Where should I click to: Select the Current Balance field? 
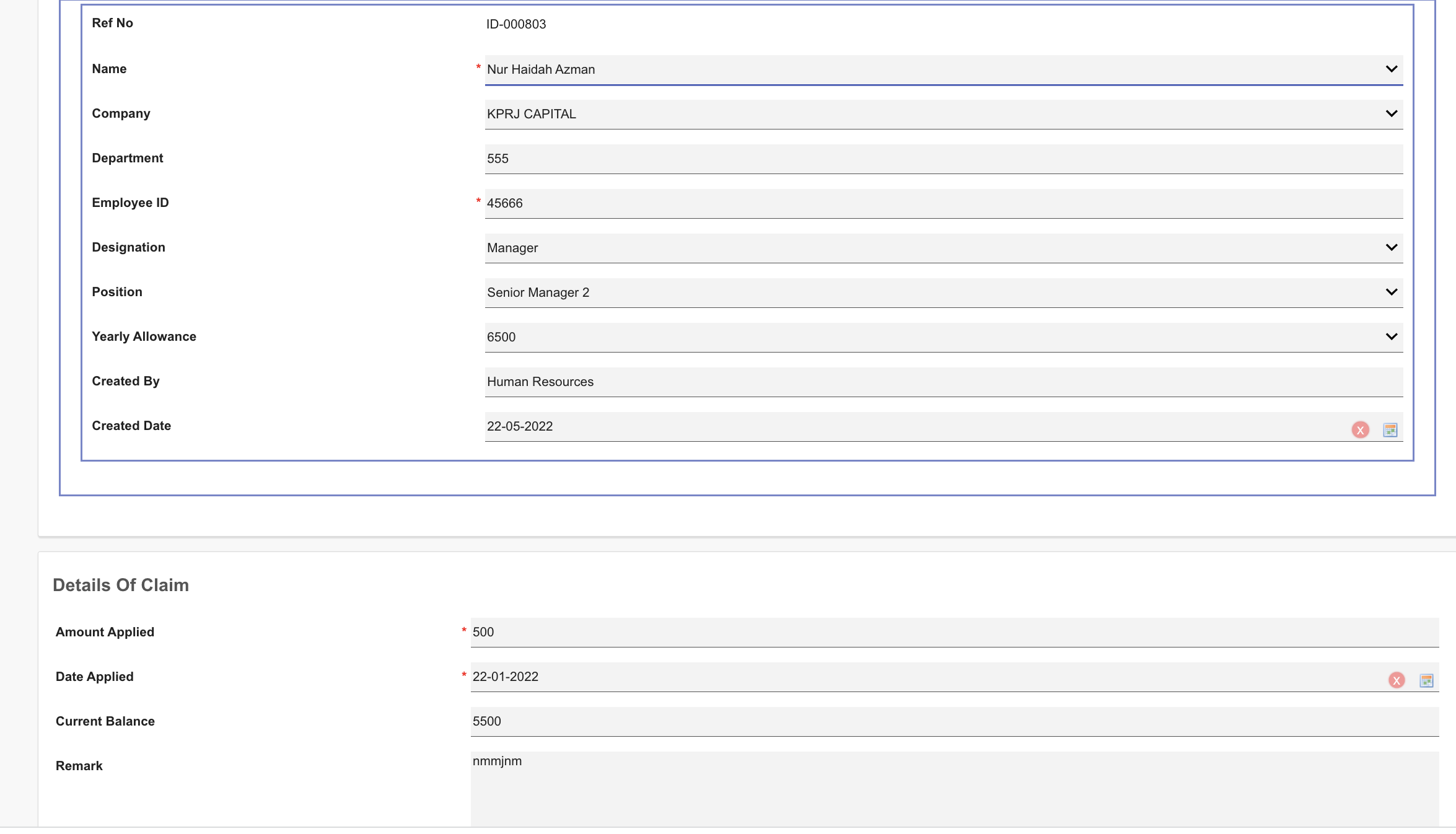[929, 721]
